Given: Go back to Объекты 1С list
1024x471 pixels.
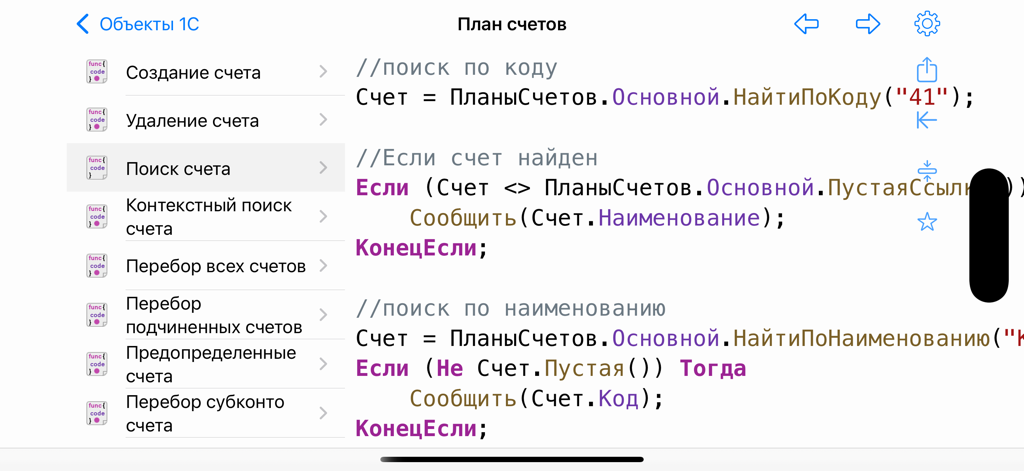Looking at the screenshot, I should [137, 24].
